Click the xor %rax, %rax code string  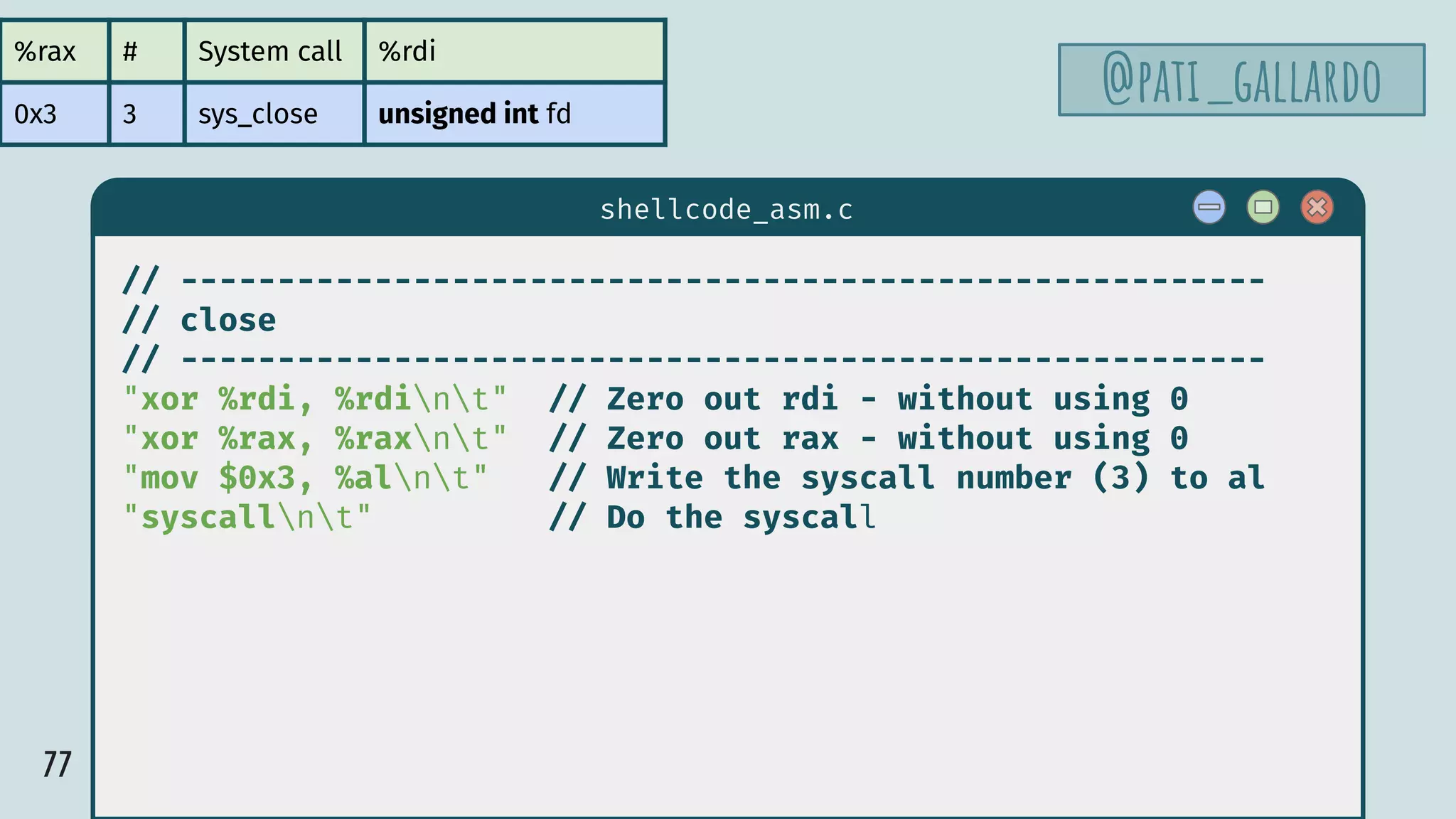[315, 439]
